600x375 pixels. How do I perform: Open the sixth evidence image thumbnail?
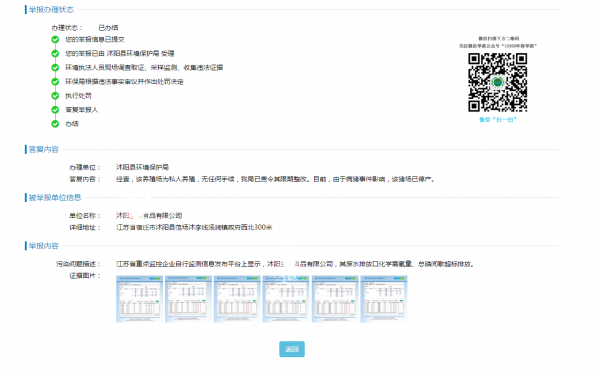tap(383, 299)
